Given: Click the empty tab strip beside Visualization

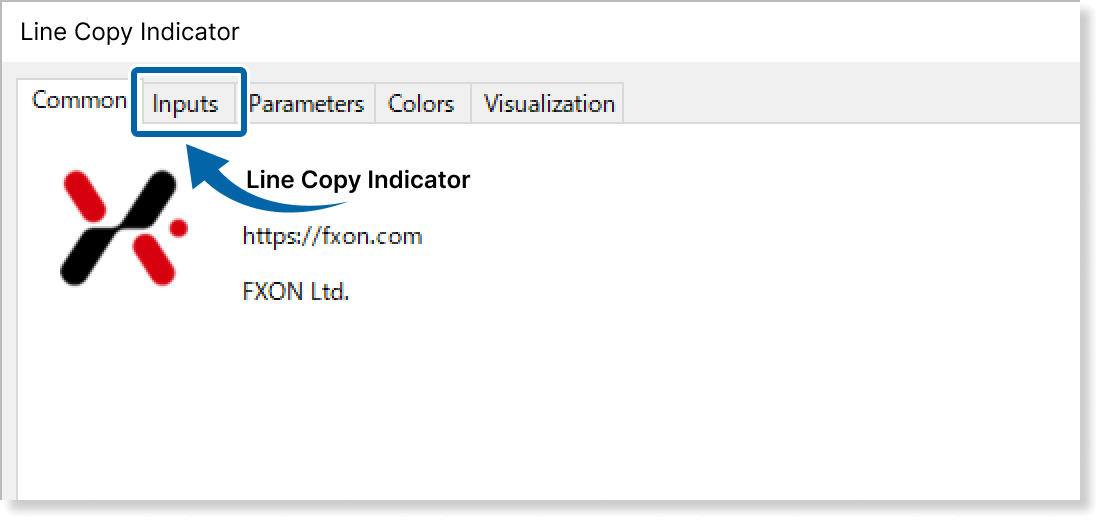Looking at the screenshot, I should pos(850,104).
